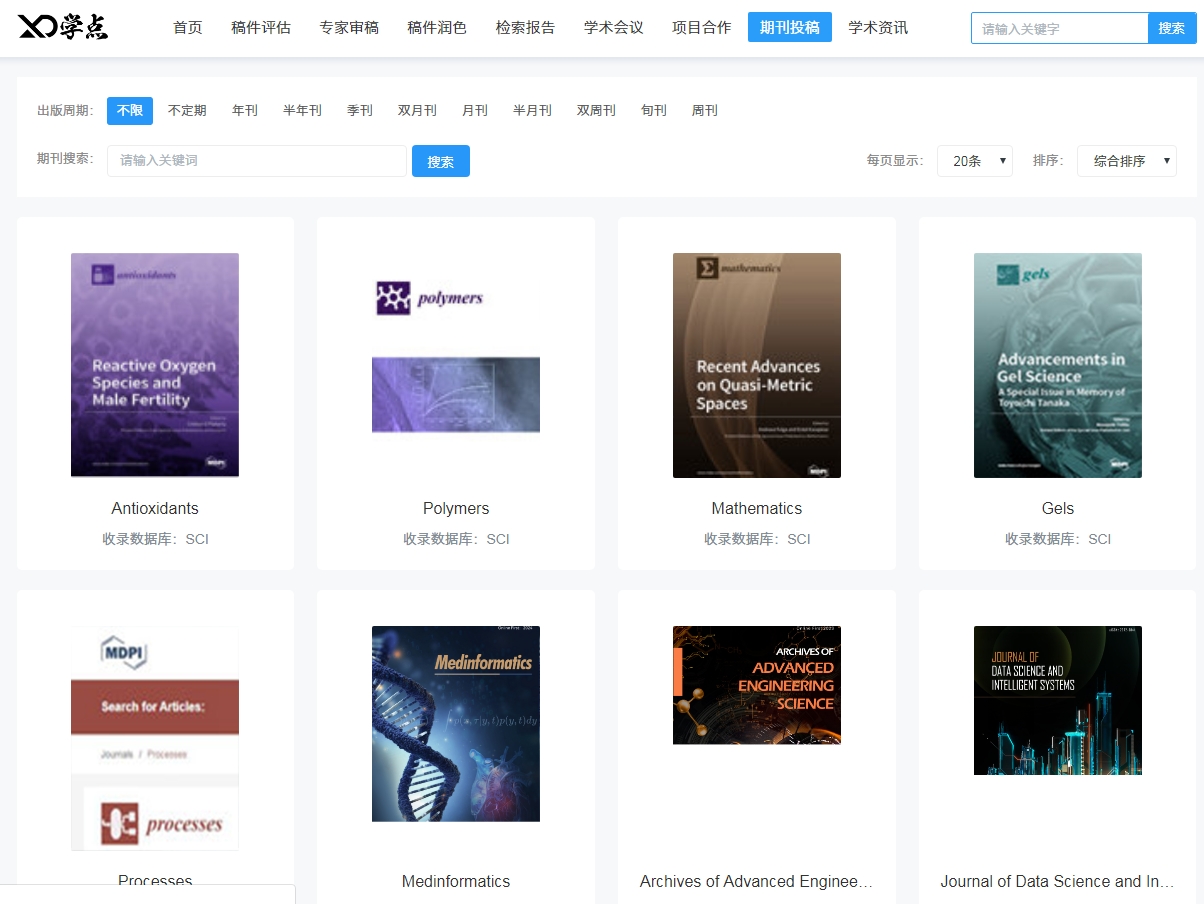Open the 学术资讯 page
This screenshot has width=1204, height=904.
[878, 28]
